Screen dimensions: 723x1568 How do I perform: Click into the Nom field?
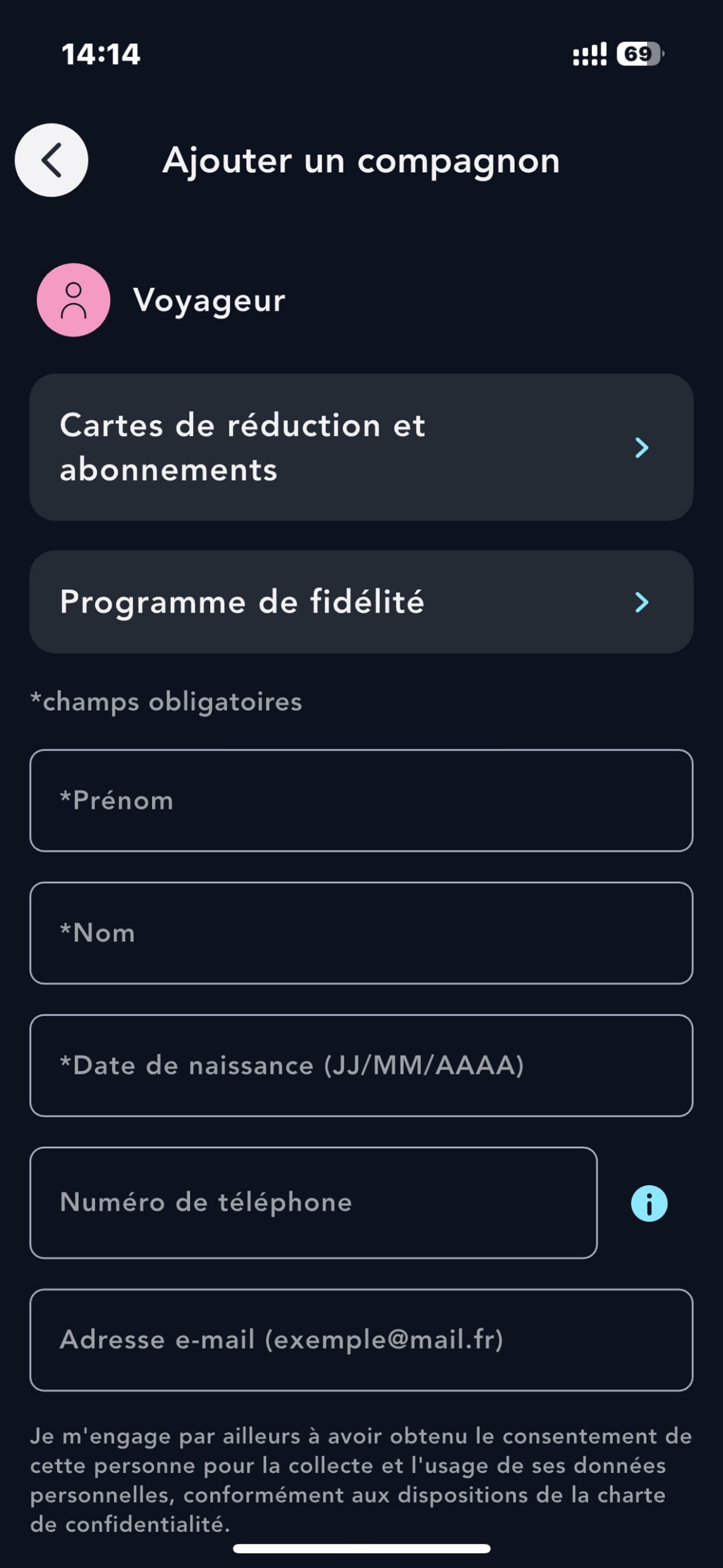(x=361, y=933)
